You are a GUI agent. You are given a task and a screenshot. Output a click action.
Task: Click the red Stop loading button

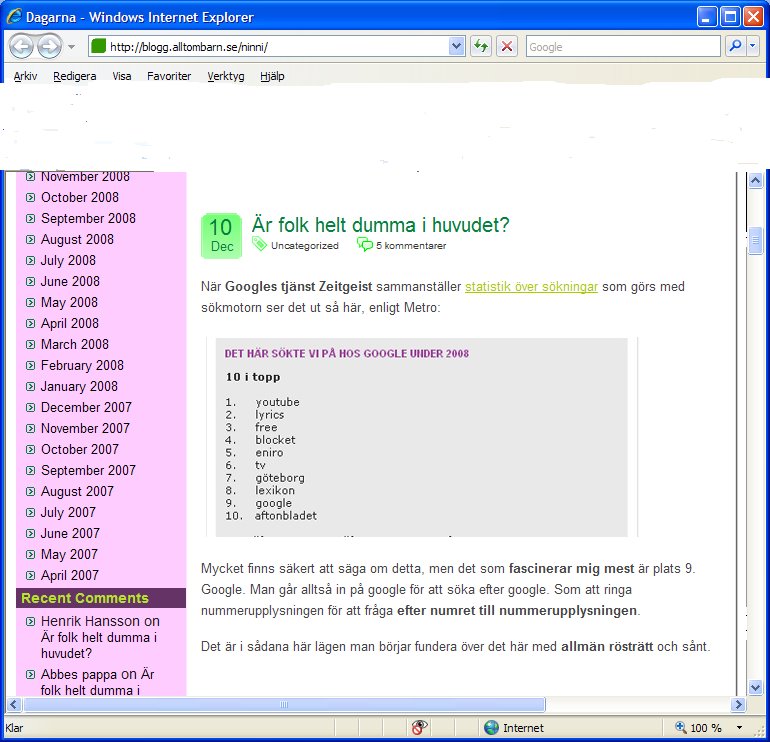pos(507,47)
